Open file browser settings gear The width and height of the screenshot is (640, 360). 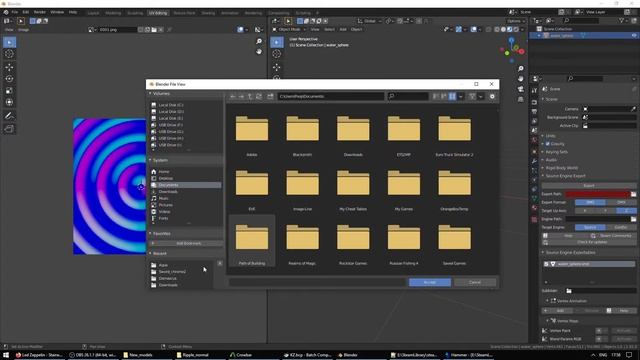[492, 96]
